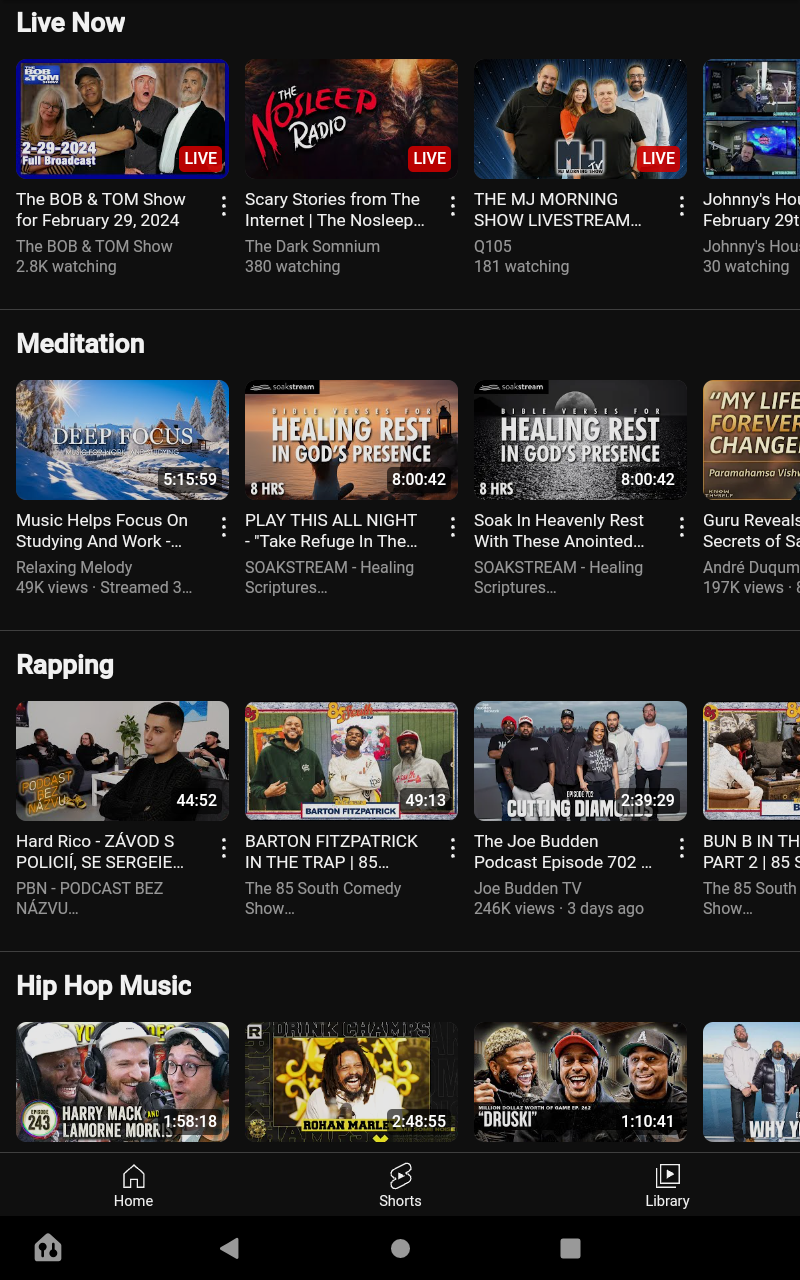Tap the game controller icon in navigation bar
The image size is (800, 1280).
(x=48, y=1247)
